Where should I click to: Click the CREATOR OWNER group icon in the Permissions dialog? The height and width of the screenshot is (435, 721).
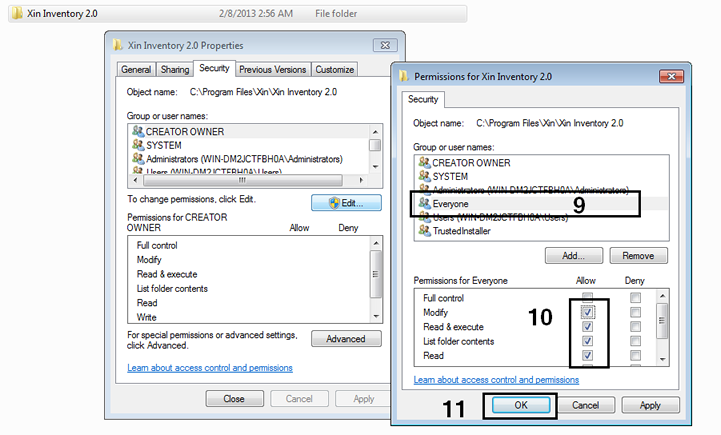(x=424, y=162)
